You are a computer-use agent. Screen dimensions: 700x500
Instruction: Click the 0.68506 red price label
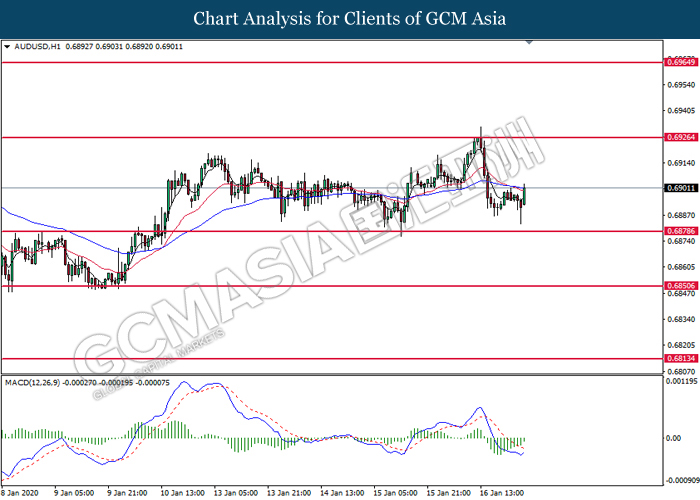click(x=678, y=286)
